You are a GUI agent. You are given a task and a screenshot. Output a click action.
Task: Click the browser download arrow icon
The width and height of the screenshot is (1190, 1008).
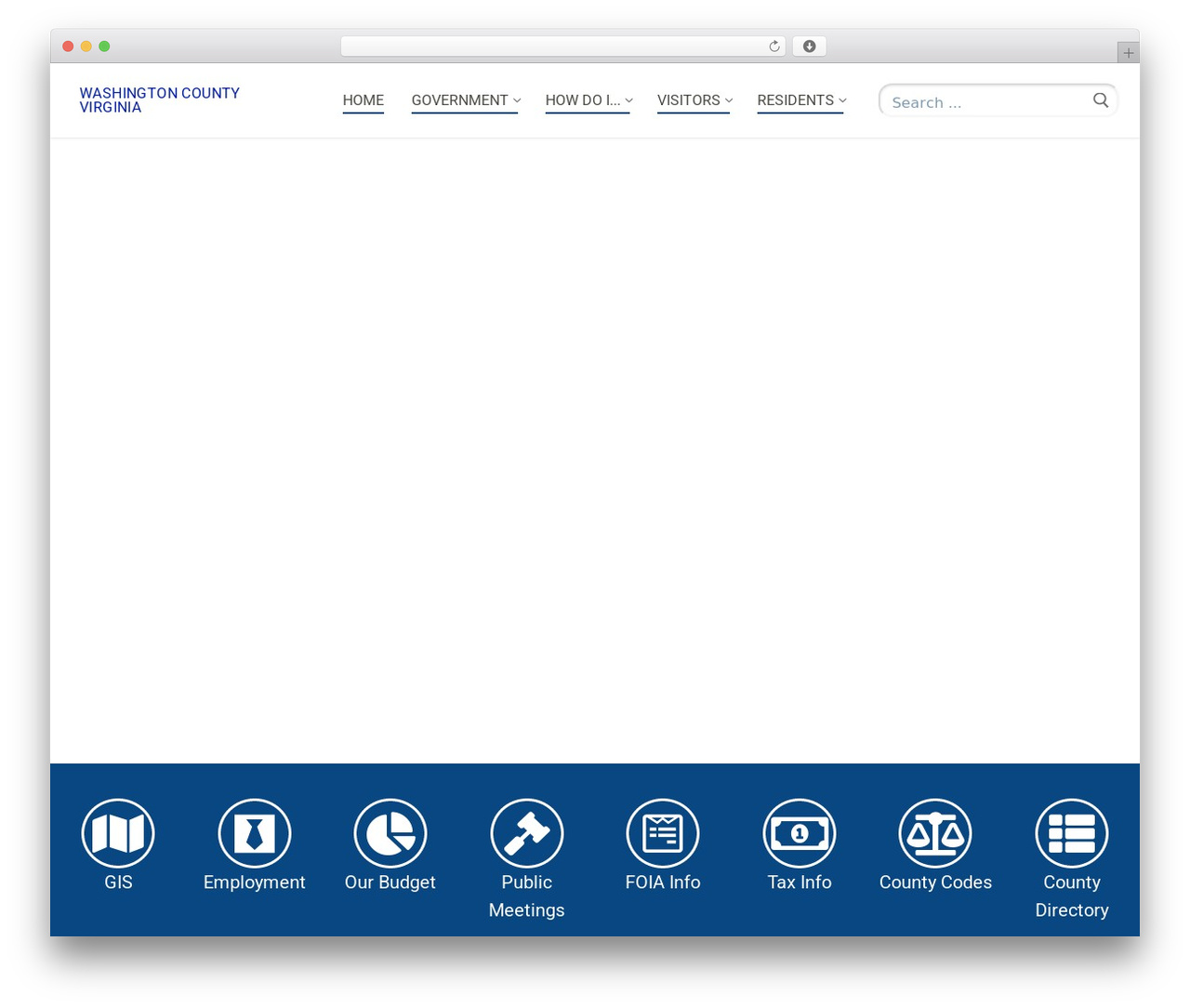coord(810,46)
